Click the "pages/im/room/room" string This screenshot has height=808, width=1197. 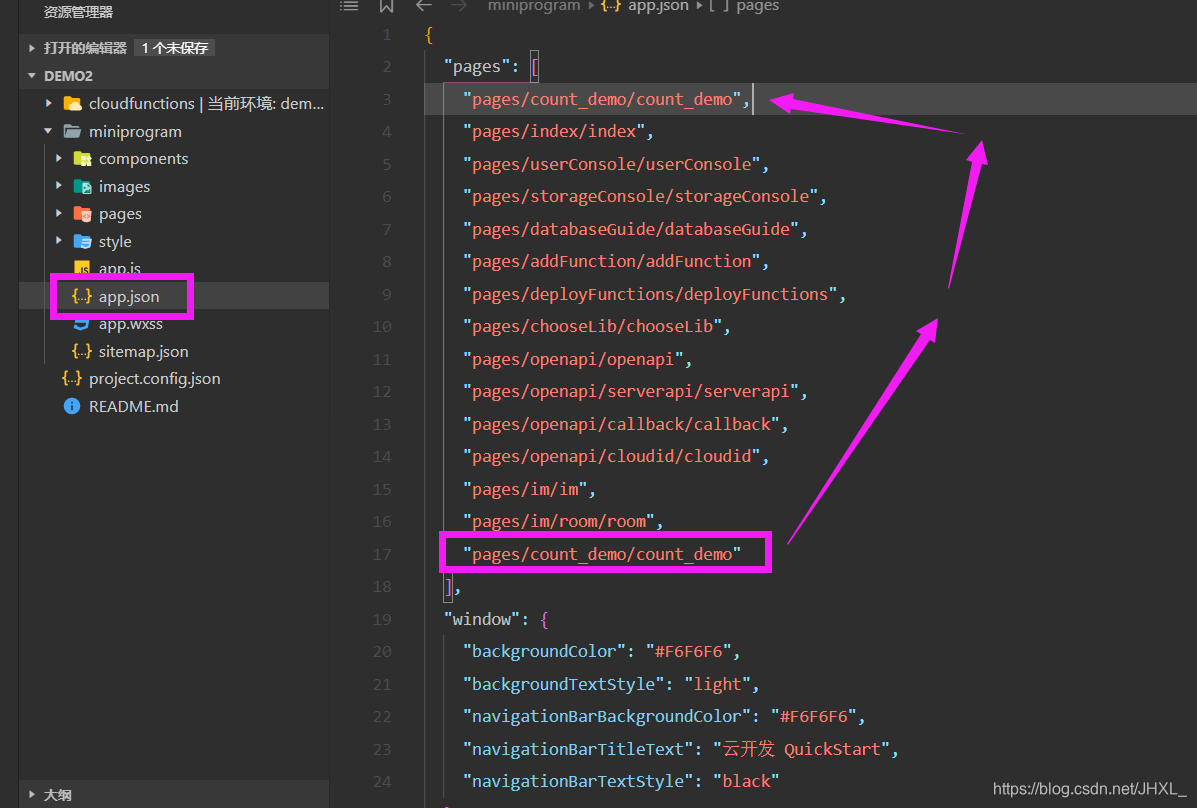[559, 521]
